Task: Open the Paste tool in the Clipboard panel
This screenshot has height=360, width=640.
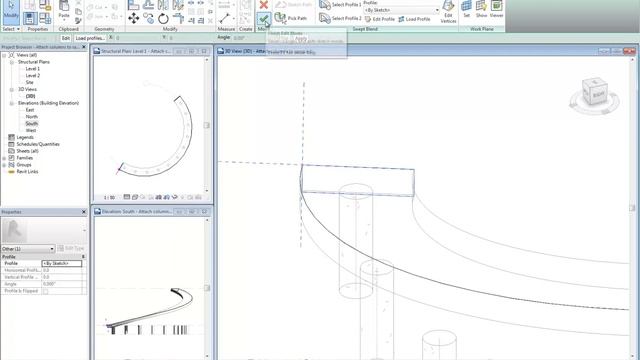Action: click(64, 10)
